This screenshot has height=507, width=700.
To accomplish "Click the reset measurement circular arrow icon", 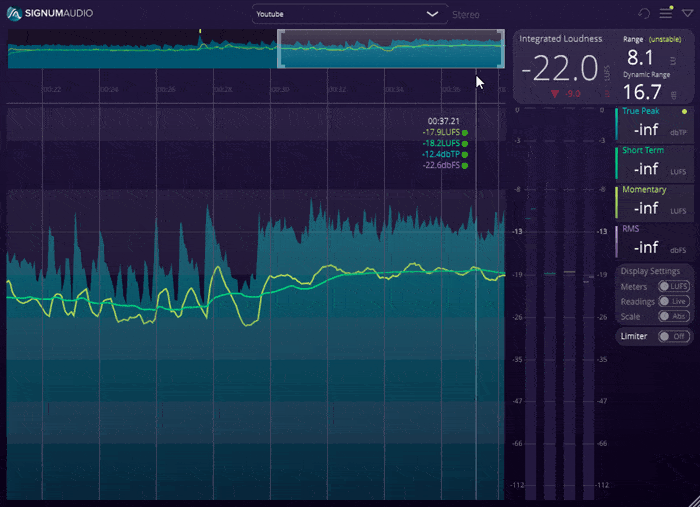I will pyautogui.click(x=643, y=14).
